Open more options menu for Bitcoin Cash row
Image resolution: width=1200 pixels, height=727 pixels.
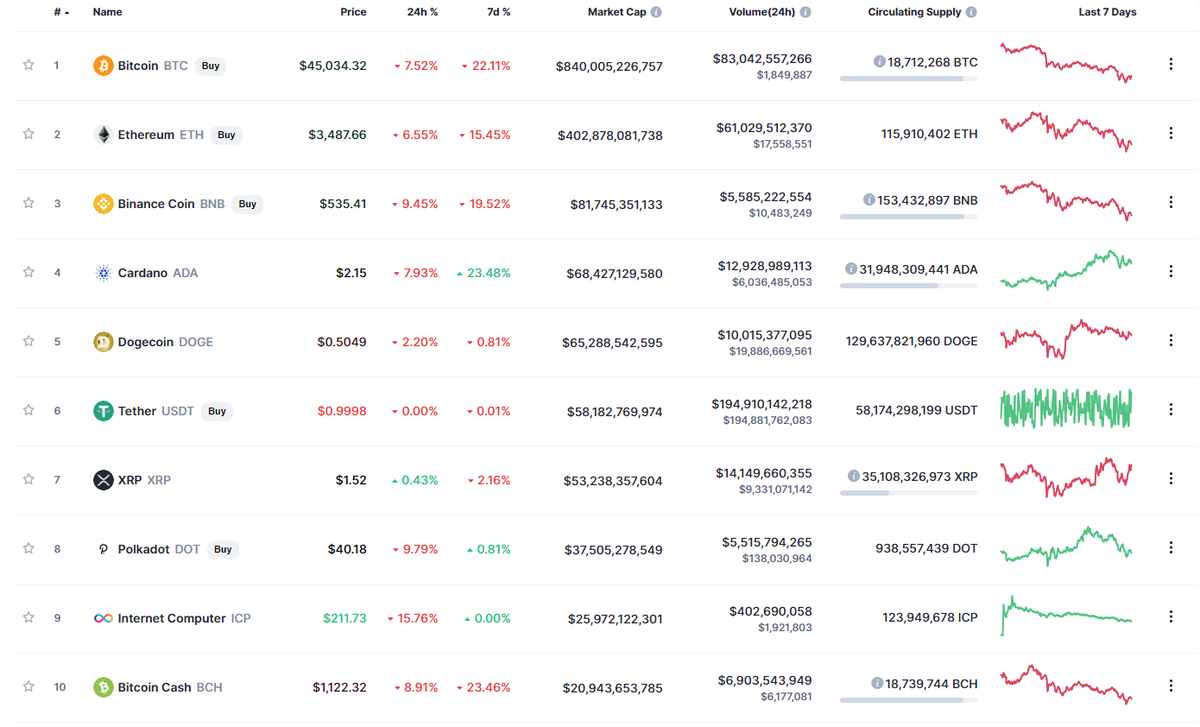click(1171, 685)
